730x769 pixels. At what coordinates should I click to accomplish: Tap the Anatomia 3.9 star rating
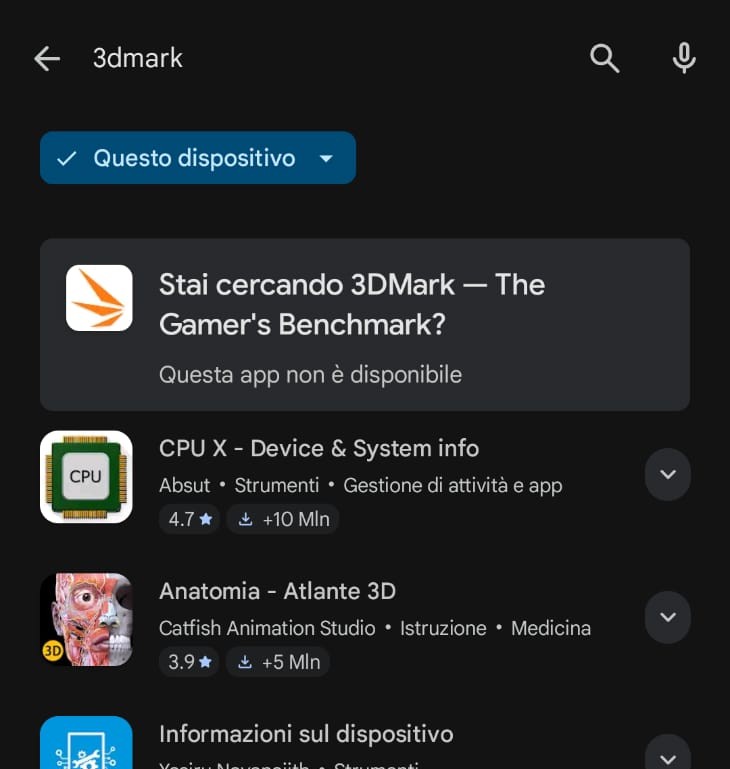coord(189,662)
